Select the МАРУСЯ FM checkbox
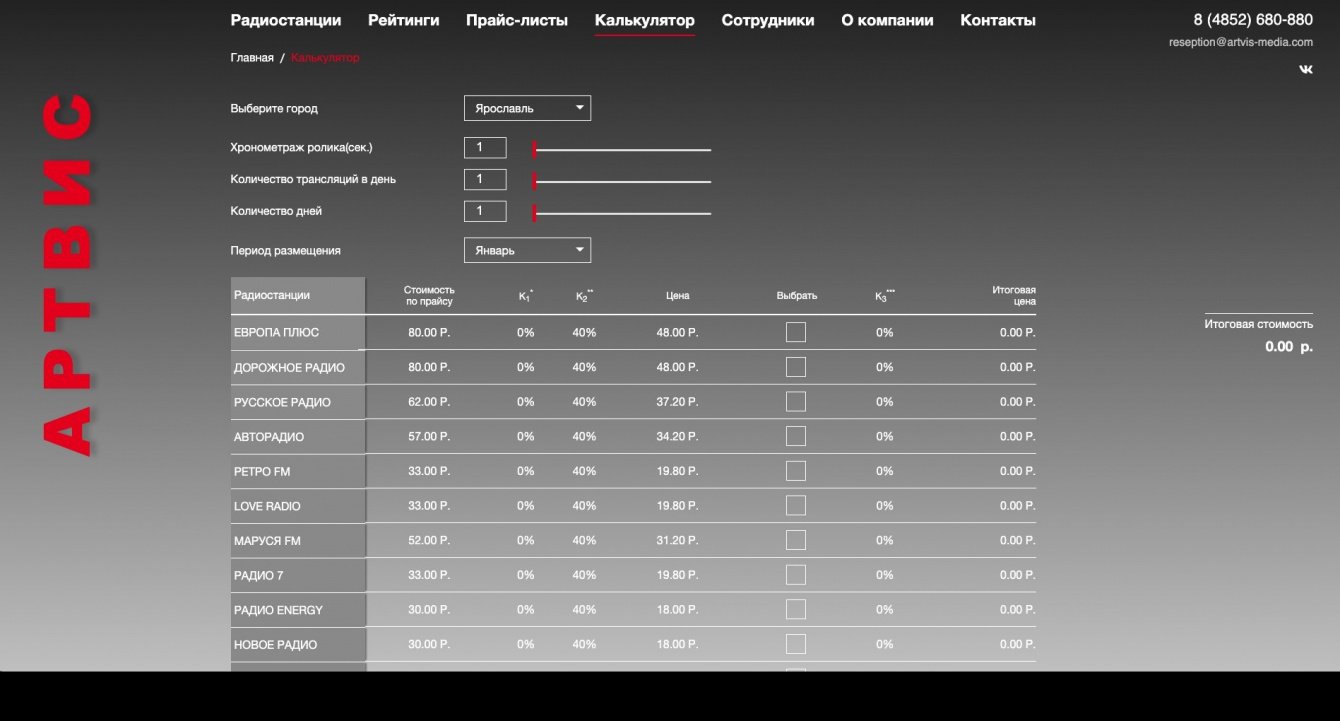1340x721 pixels. pyautogui.click(x=796, y=540)
